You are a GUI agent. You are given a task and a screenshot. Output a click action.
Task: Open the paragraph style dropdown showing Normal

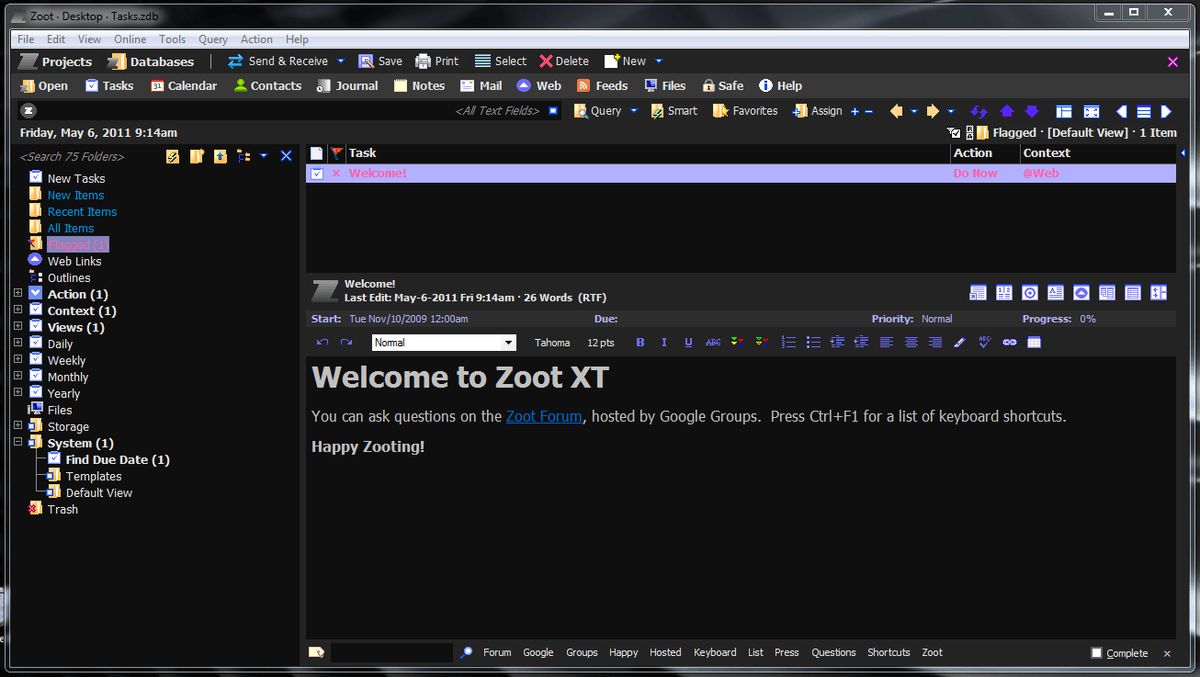pos(443,342)
